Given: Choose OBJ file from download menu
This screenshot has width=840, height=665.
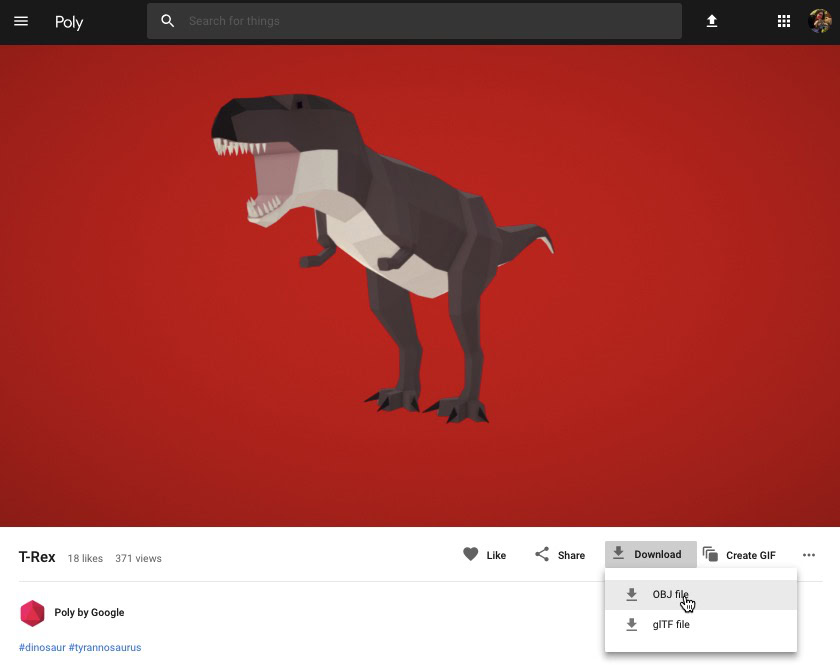Looking at the screenshot, I should tap(701, 594).
